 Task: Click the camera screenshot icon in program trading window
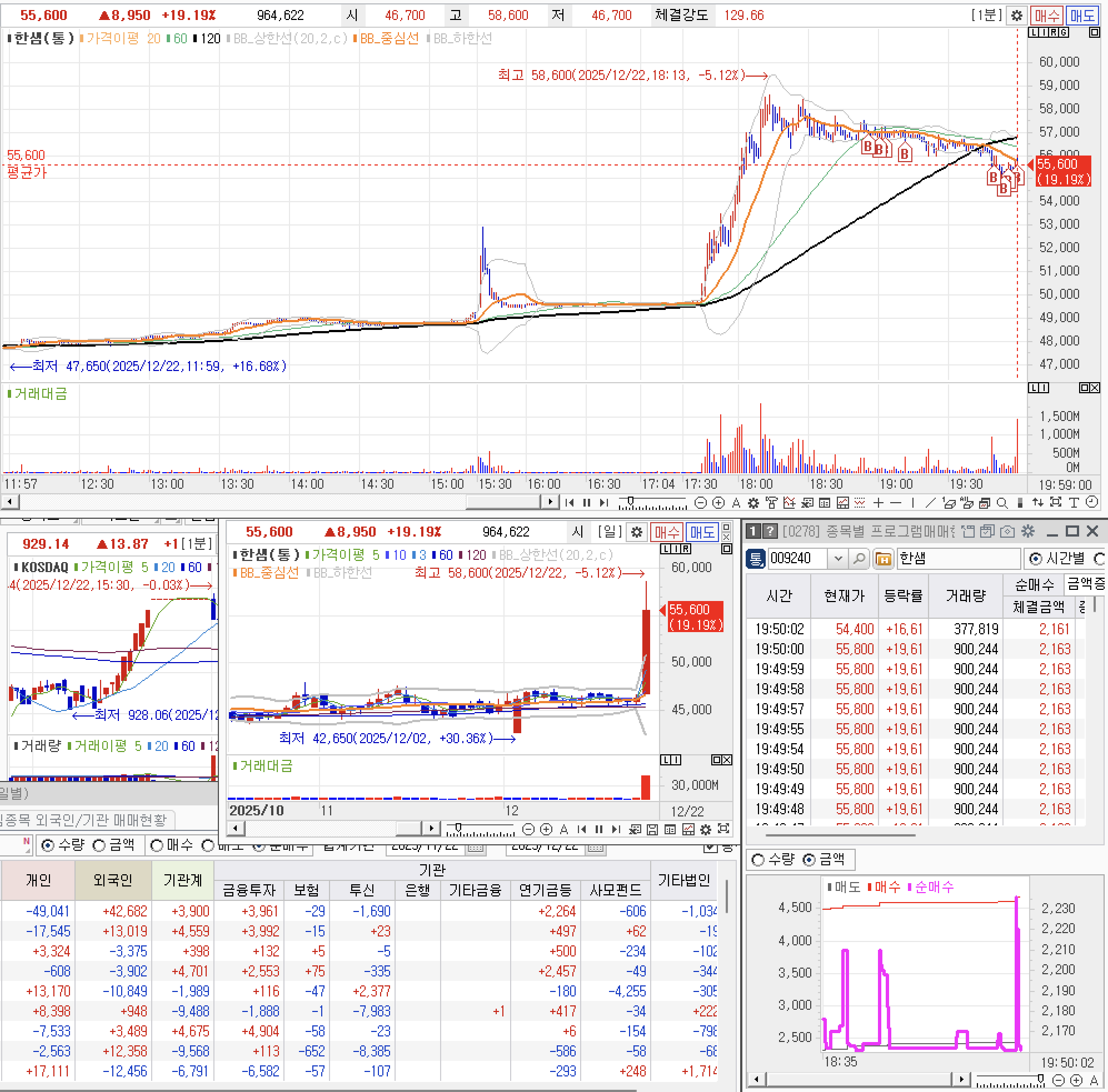pyautogui.click(x=1007, y=532)
